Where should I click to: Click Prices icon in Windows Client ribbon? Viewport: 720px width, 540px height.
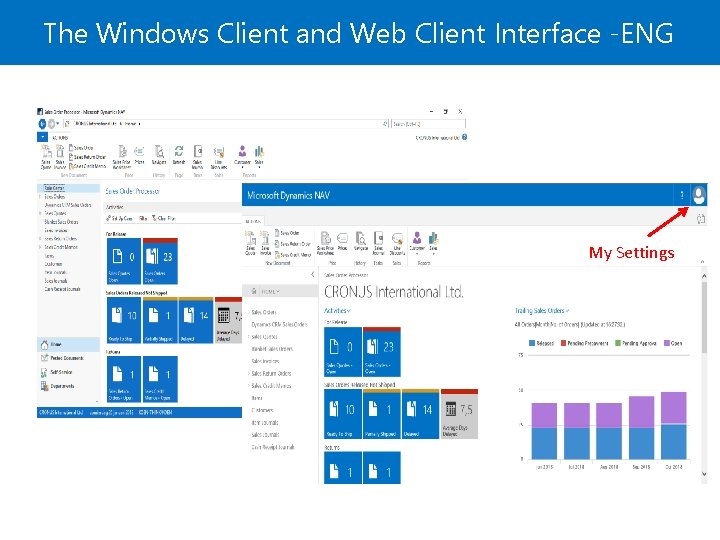[139, 155]
